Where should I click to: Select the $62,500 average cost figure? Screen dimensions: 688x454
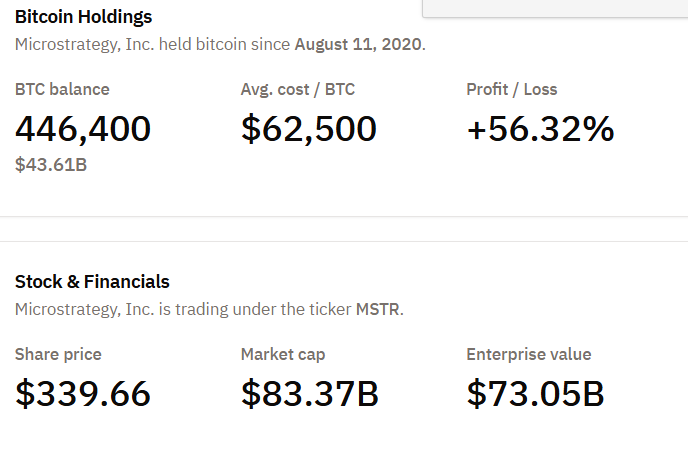click(309, 129)
